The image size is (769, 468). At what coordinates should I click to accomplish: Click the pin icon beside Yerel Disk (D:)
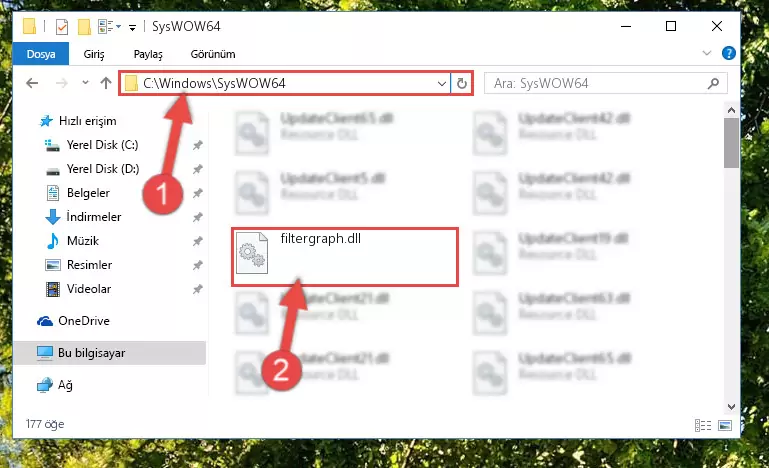click(x=198, y=169)
